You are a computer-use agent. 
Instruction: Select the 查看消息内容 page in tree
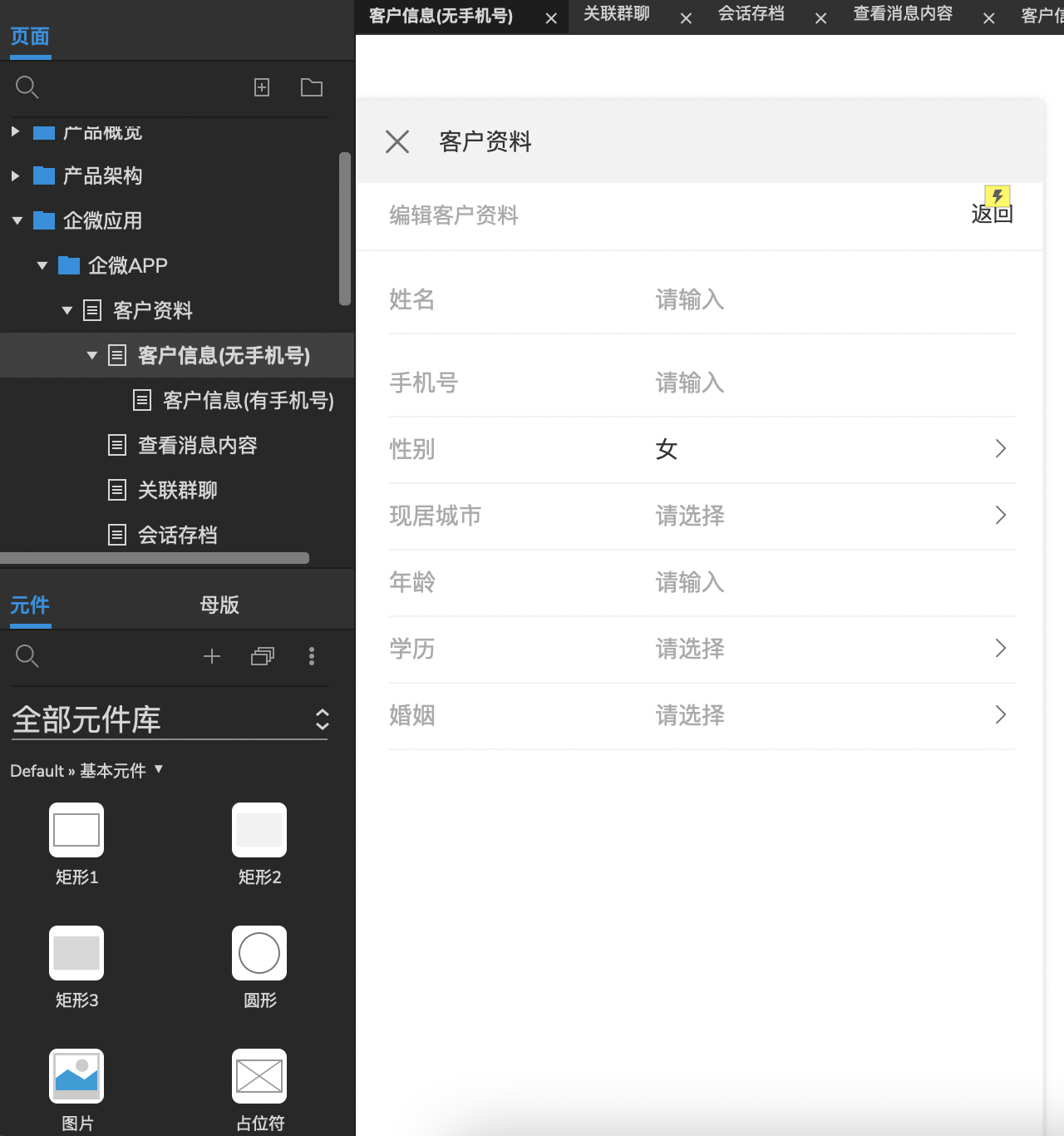[x=198, y=445]
